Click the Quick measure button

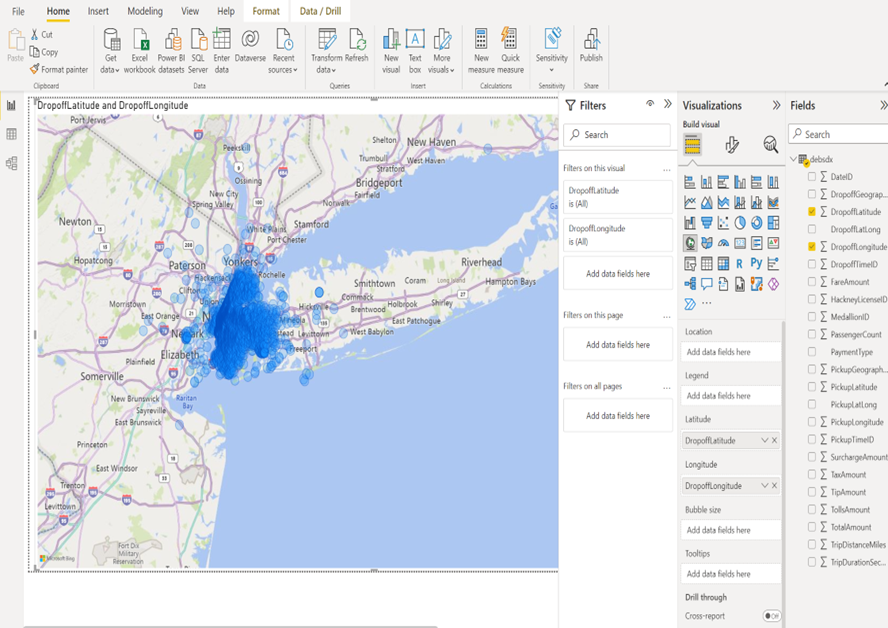510,51
